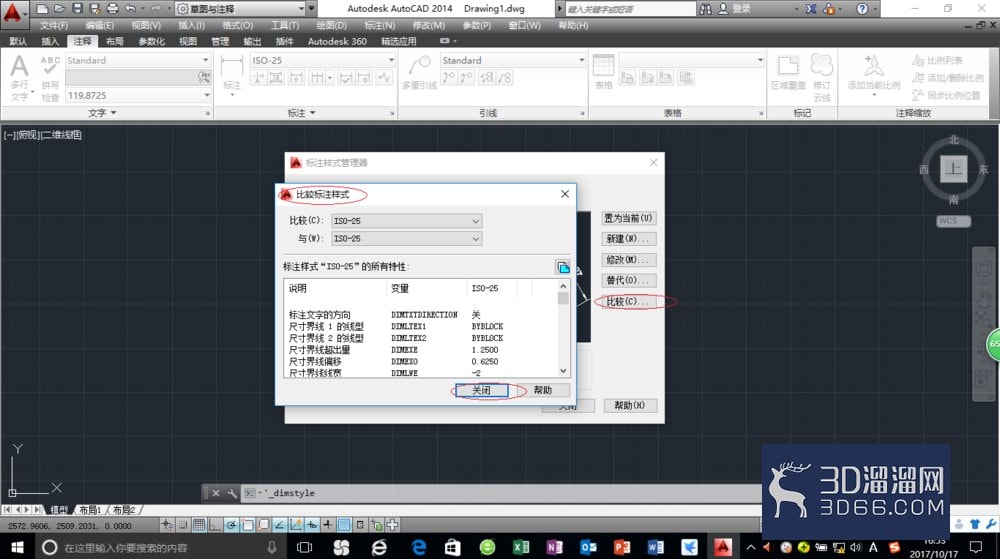
Task: Click the Save disk icon
Action: pos(77,8)
